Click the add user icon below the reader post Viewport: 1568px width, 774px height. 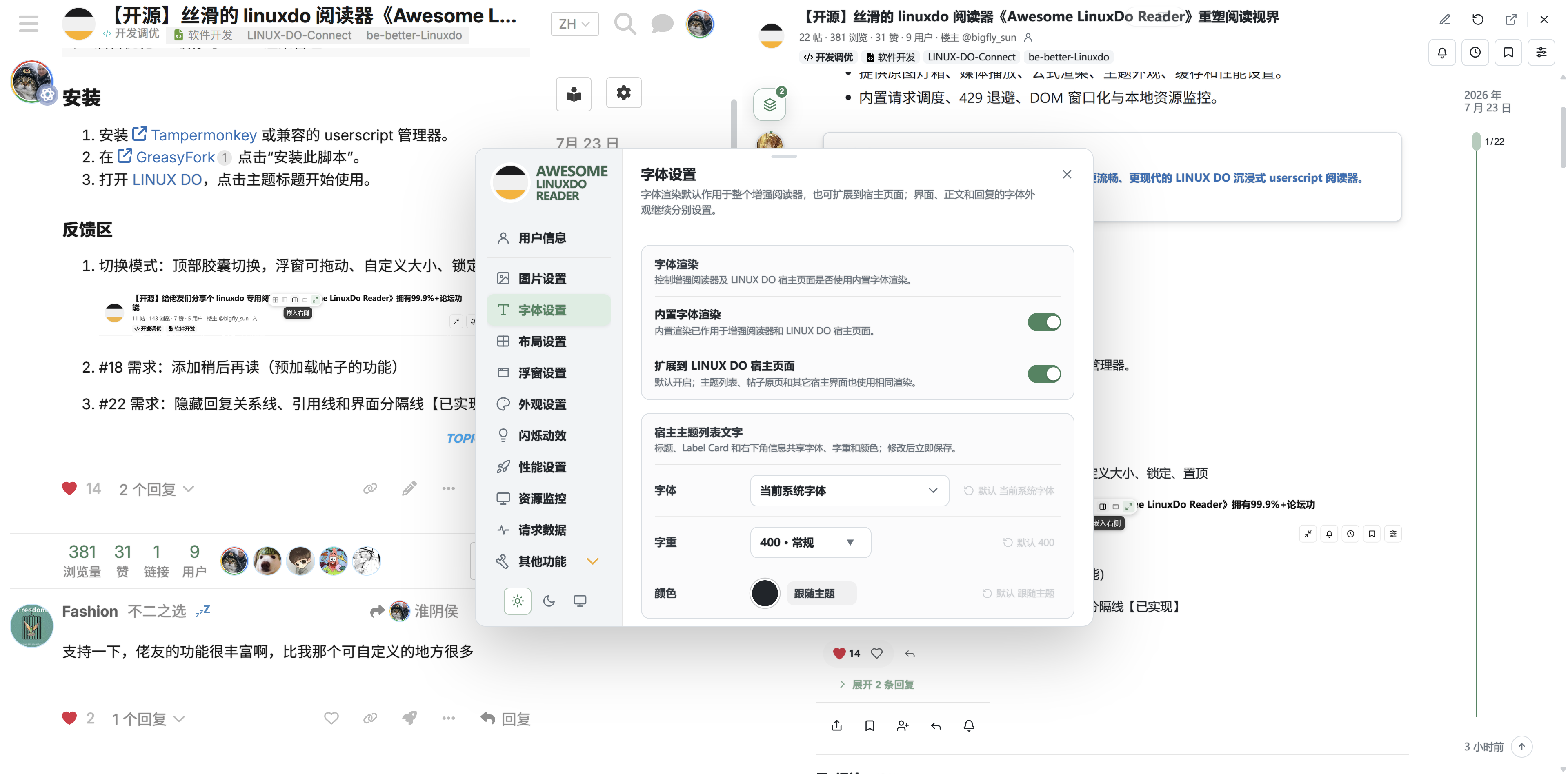(x=903, y=725)
